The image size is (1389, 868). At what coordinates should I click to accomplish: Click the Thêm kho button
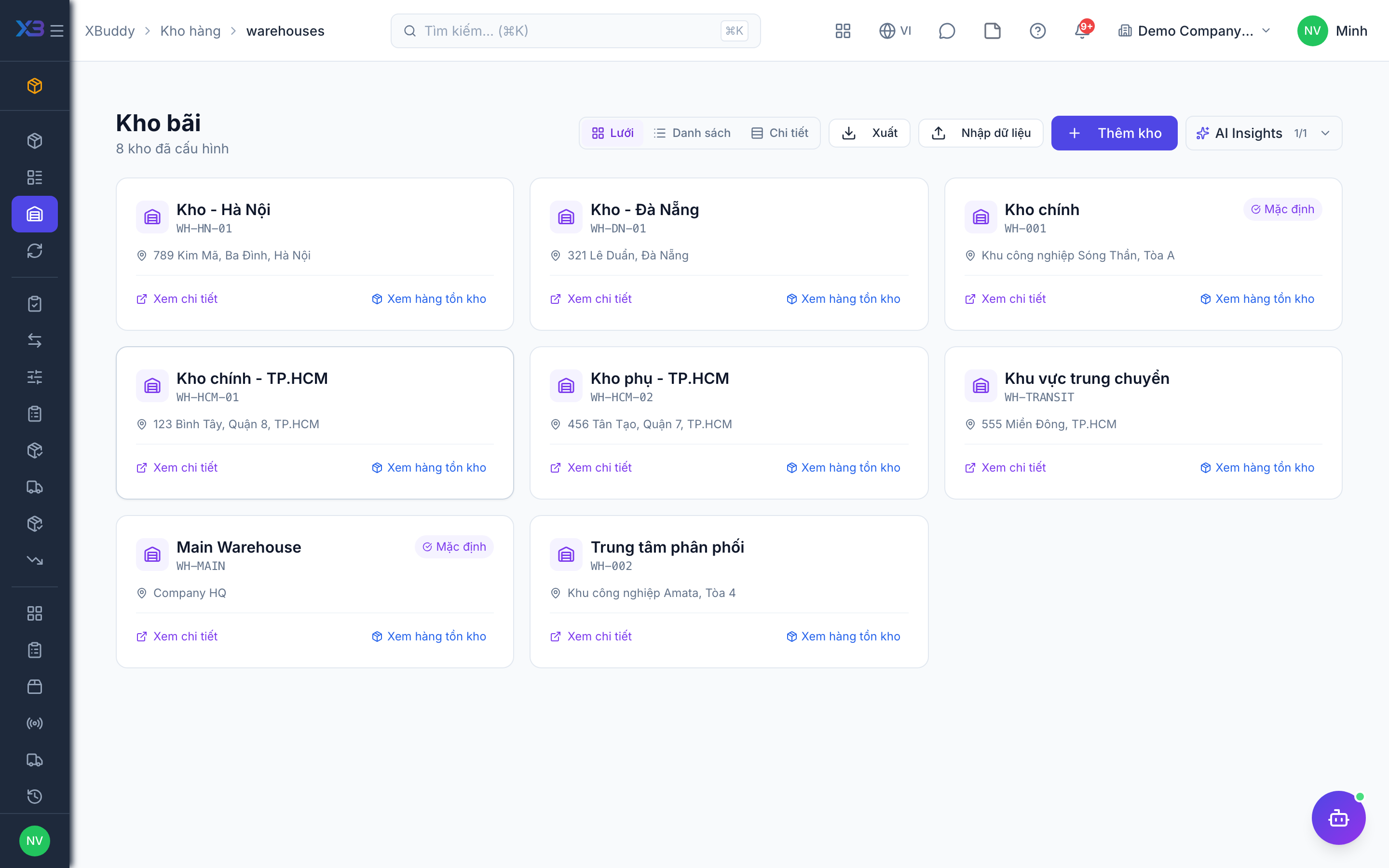pyautogui.click(x=1114, y=133)
